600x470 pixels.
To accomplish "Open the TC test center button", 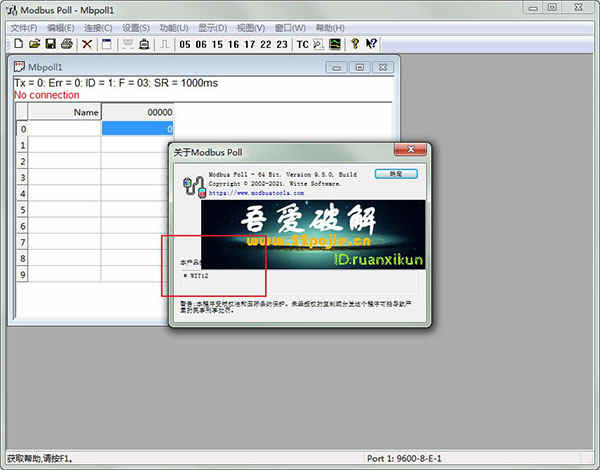I will coord(303,45).
